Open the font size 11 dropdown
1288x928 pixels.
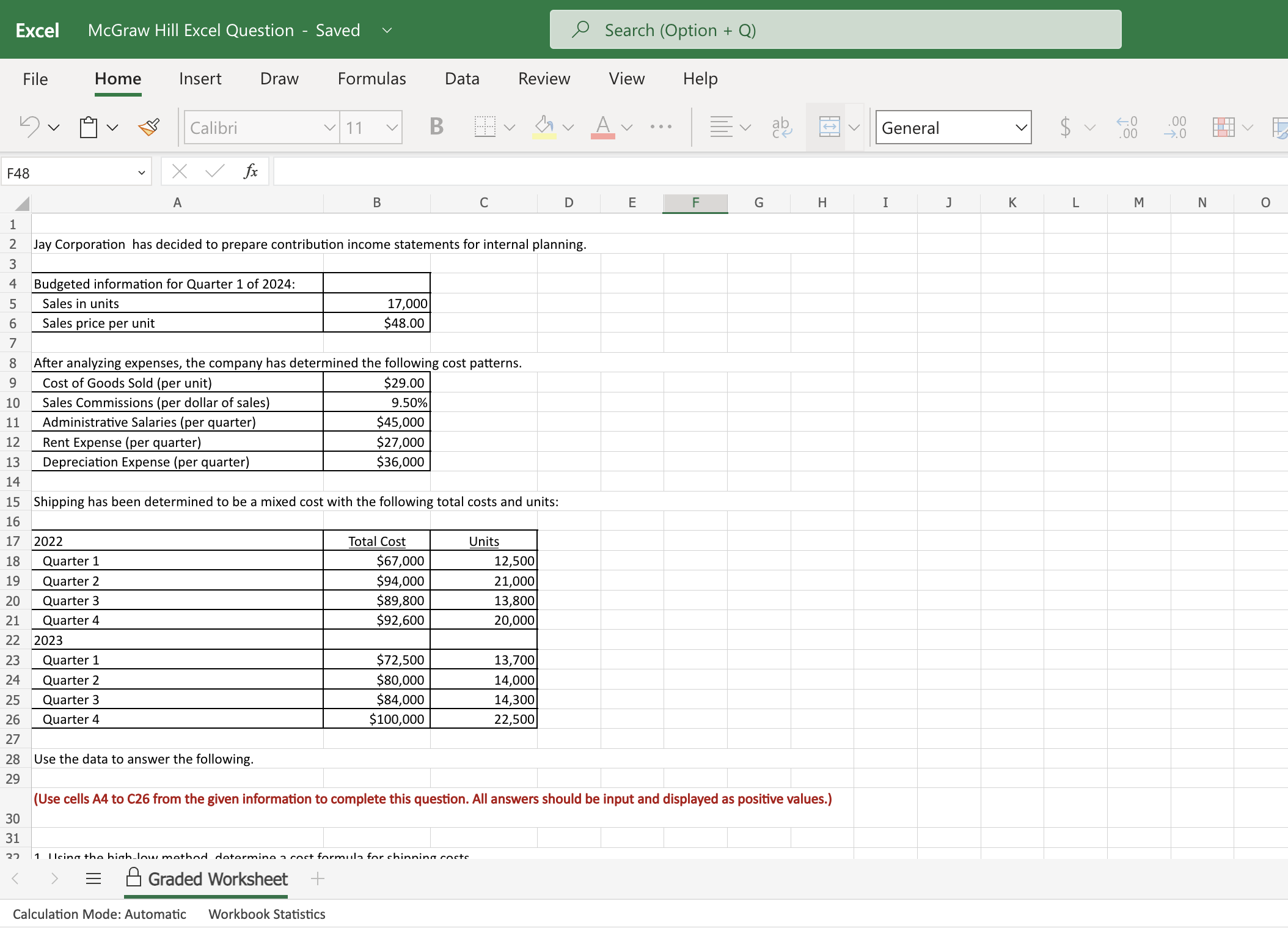(x=392, y=128)
